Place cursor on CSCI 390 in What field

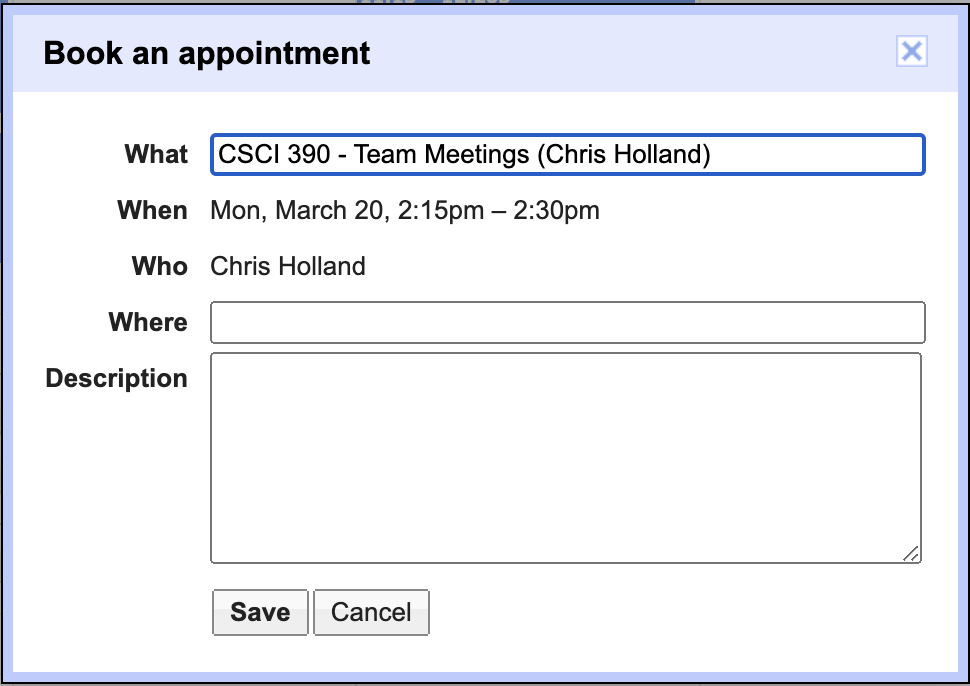(x=274, y=155)
